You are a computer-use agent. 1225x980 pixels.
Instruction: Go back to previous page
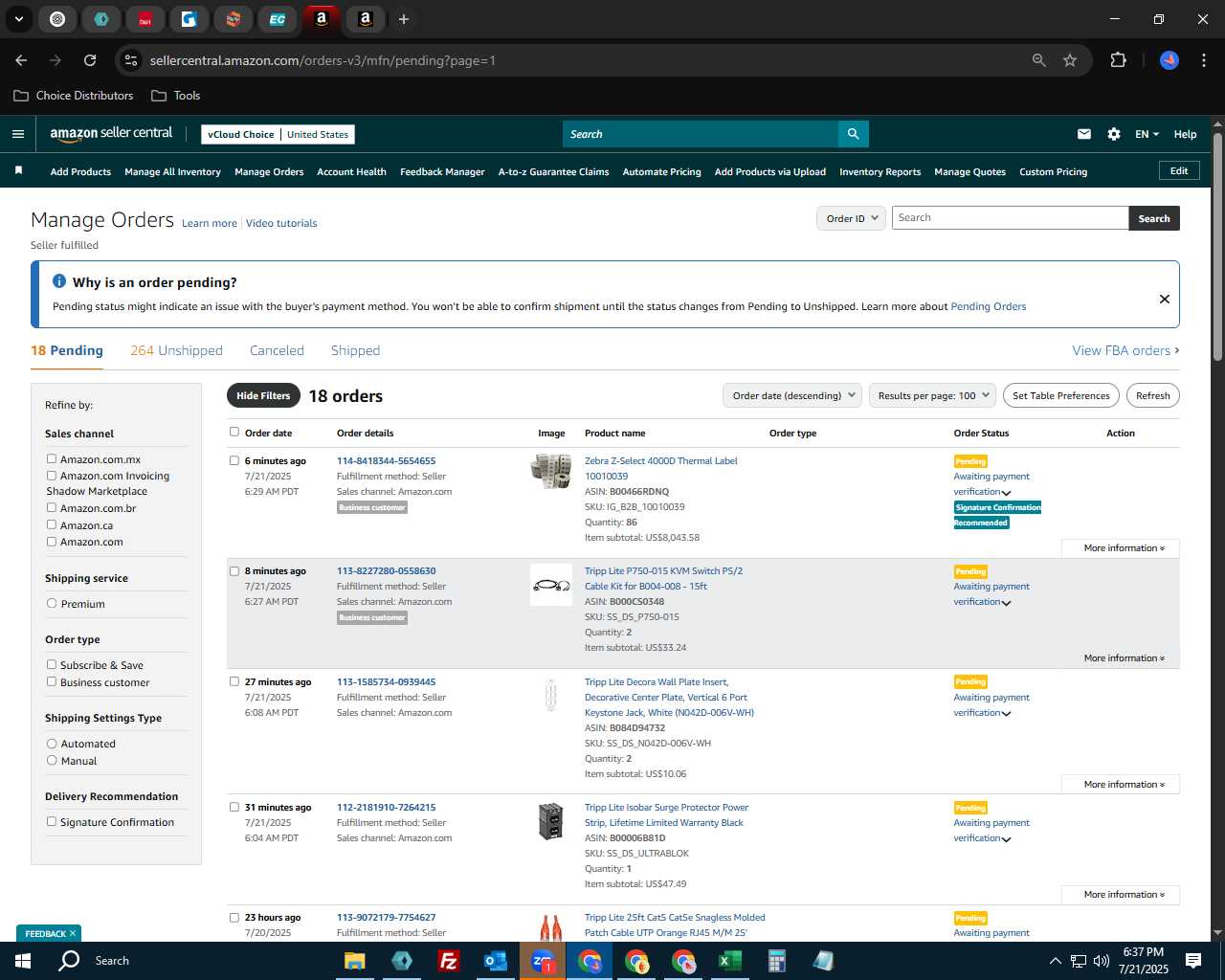pos(21,60)
